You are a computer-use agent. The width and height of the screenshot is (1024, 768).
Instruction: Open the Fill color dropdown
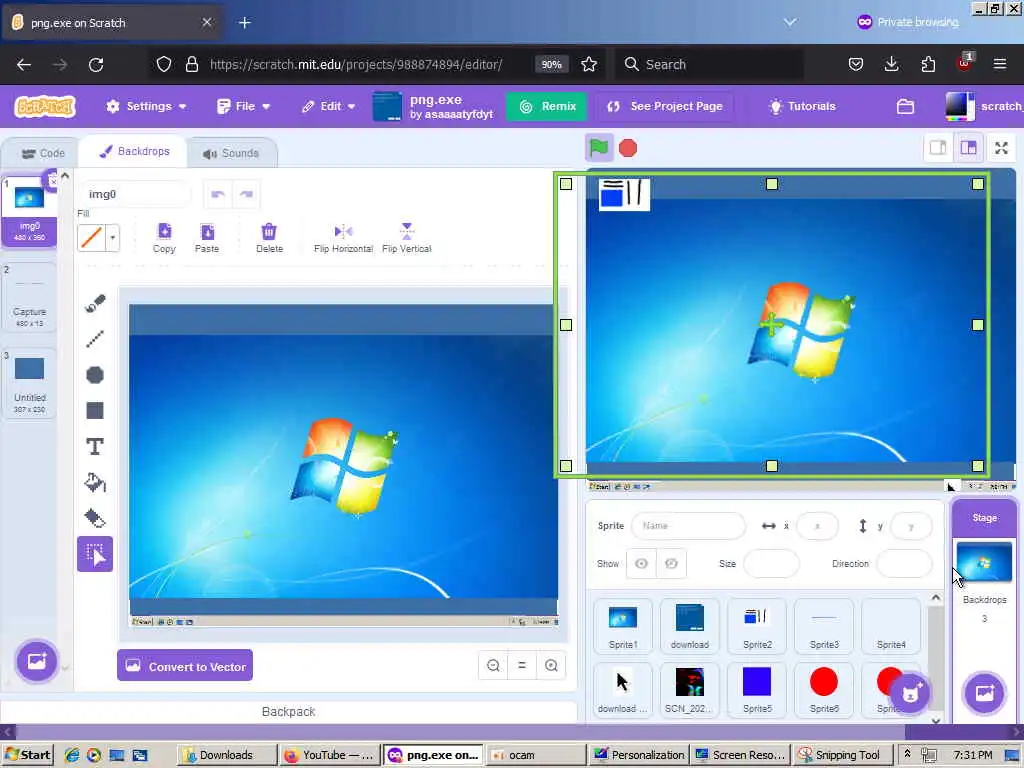click(x=113, y=238)
